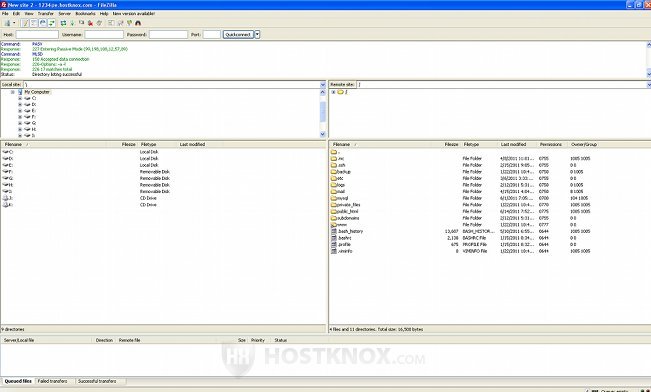This screenshot has height=392, width=651.
Task: Switch to the Queued files tab
Action: click(18, 381)
